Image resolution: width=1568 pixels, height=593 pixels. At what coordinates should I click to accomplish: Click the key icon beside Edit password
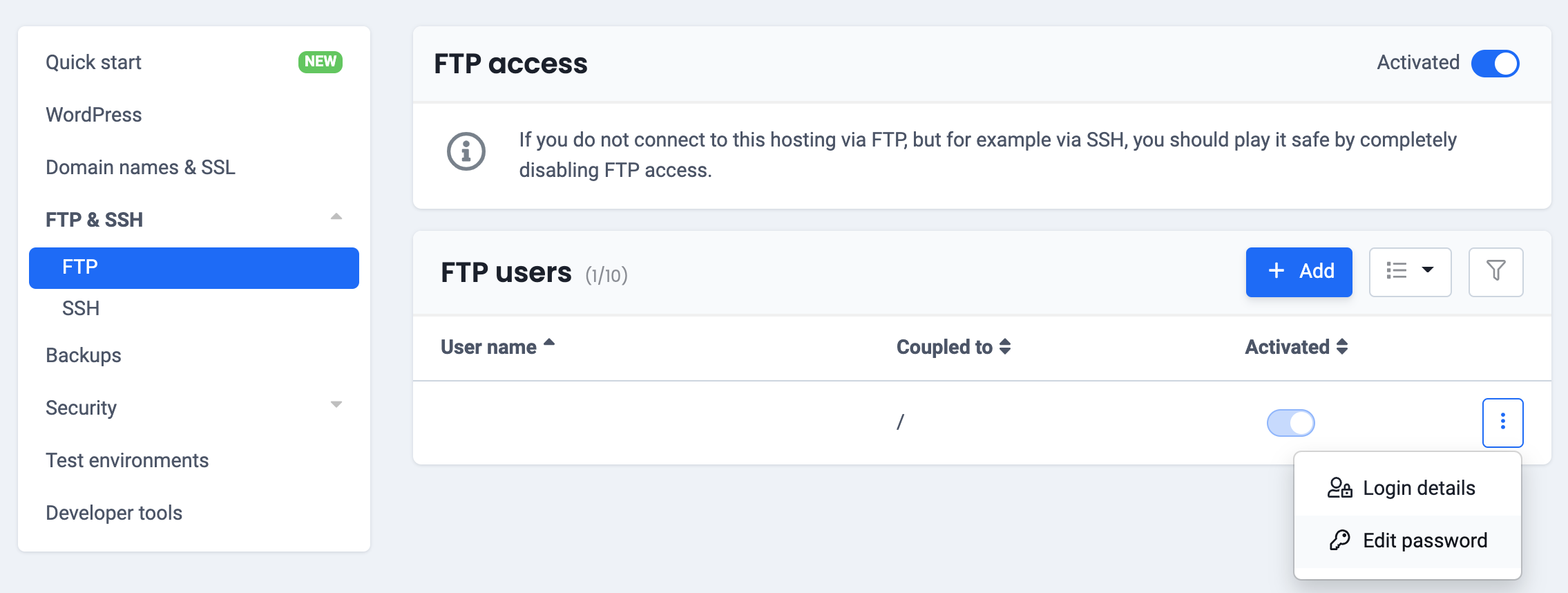[x=1339, y=540]
